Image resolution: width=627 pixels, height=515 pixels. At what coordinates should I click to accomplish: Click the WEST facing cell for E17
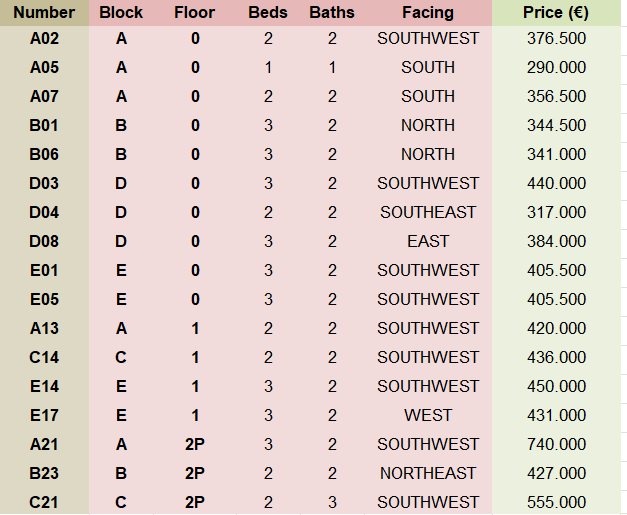(x=428, y=415)
